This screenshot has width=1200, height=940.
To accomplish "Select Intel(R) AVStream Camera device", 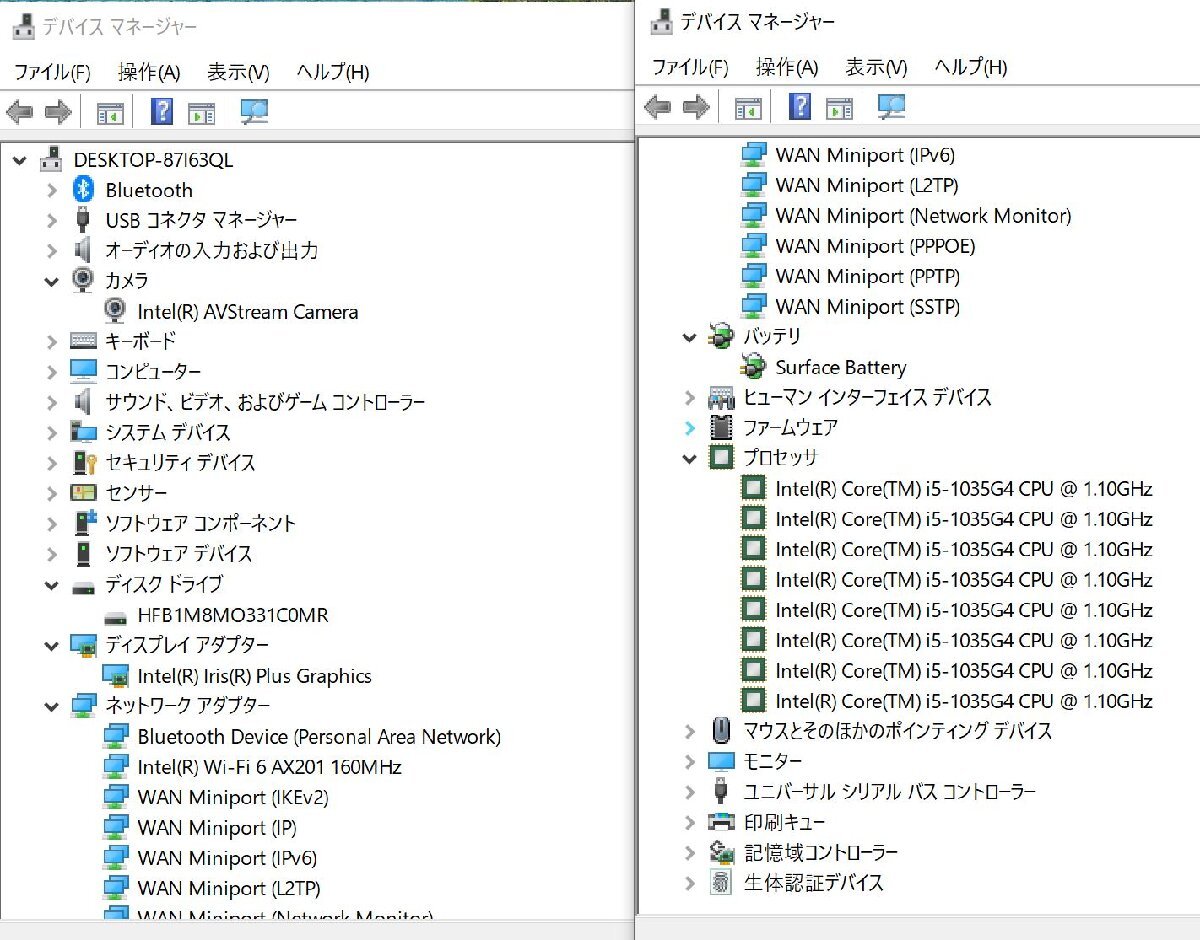I will 248,312.
